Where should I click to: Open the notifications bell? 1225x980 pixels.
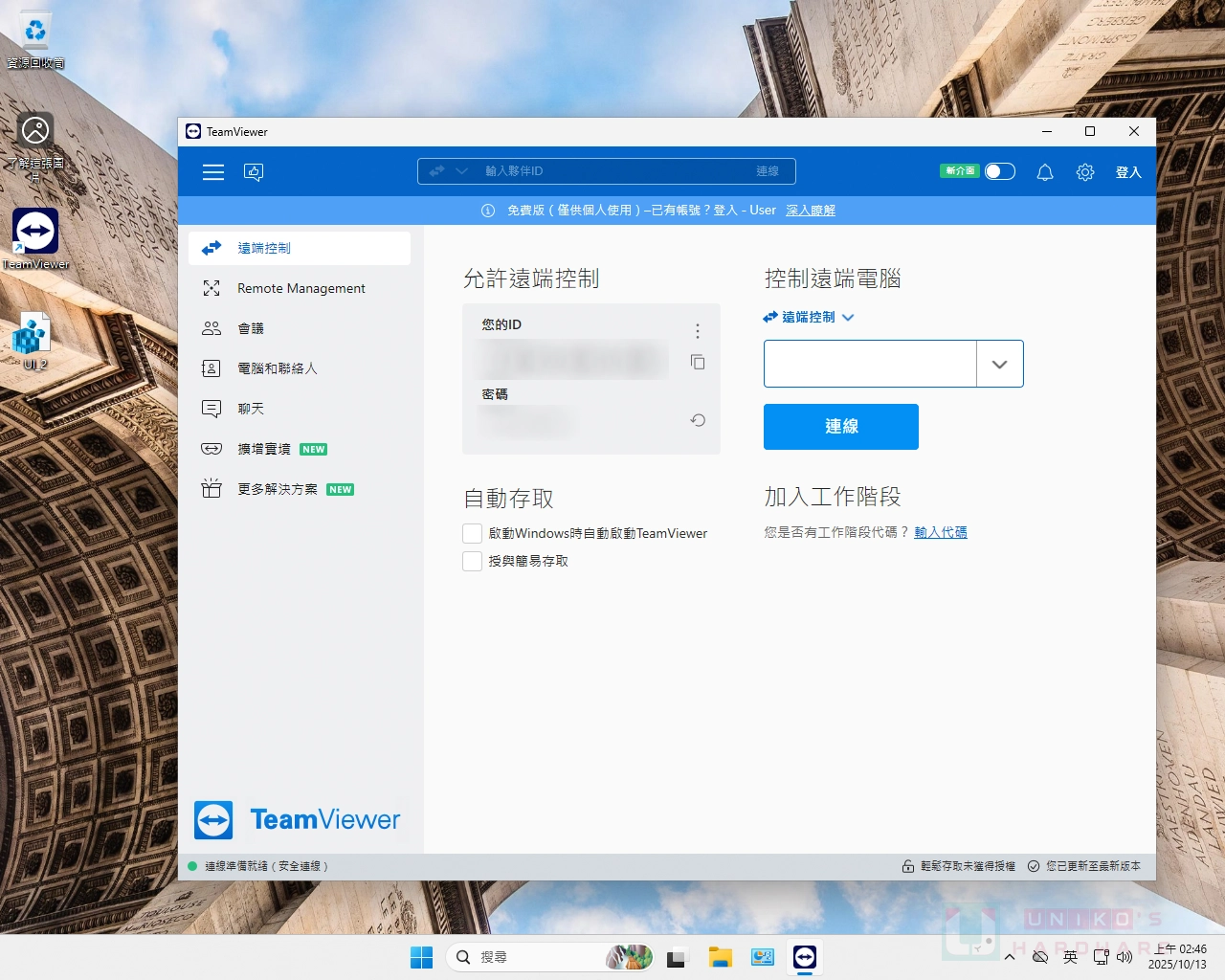1045,172
